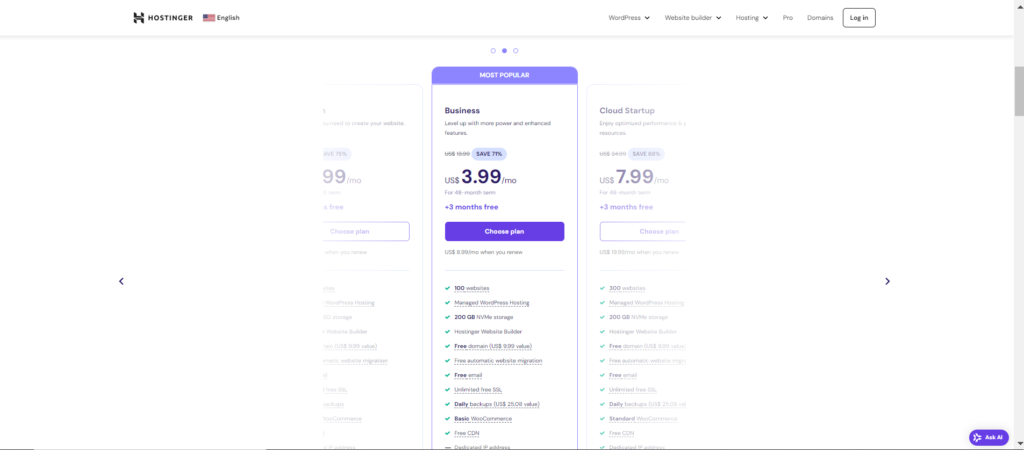Click 200 GB NVMe storage in Business

[x=483, y=317]
